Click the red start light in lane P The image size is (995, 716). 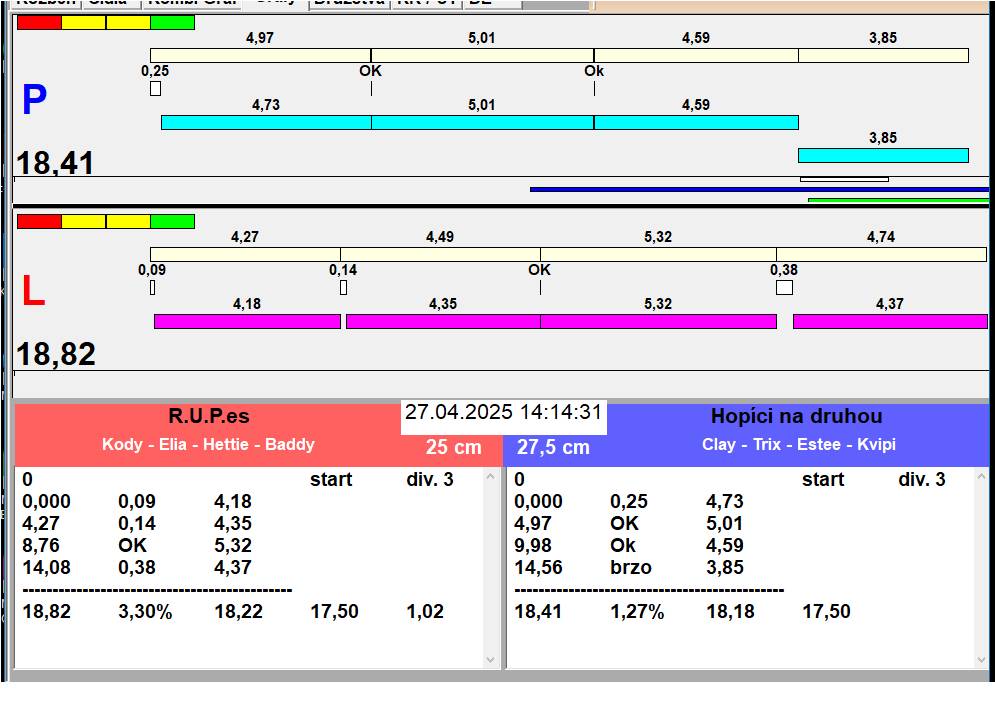[39, 22]
